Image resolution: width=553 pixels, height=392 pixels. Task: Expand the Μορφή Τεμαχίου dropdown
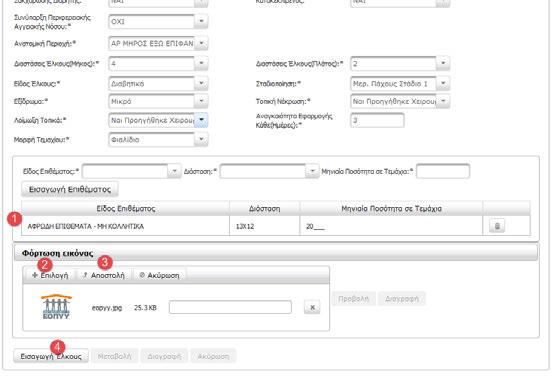201,139
